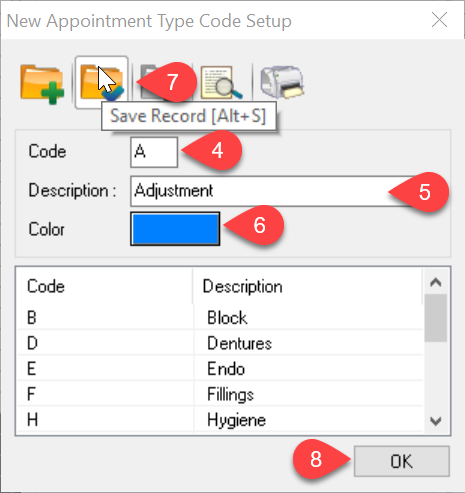The width and height of the screenshot is (465, 493).
Task: Click the Code input field
Action: 154,152
